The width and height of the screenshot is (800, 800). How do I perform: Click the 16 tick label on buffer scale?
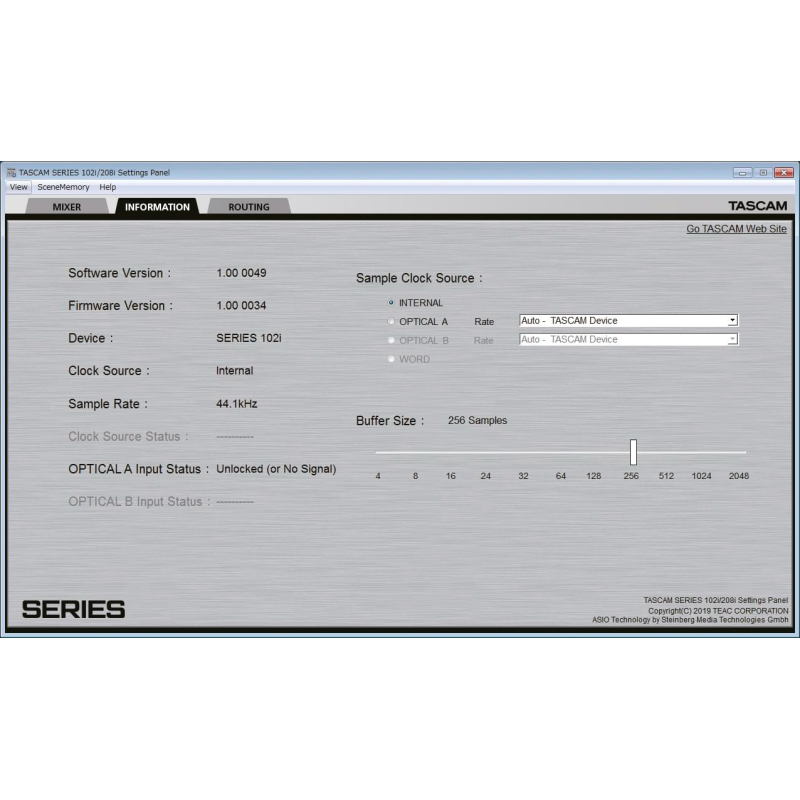[451, 476]
